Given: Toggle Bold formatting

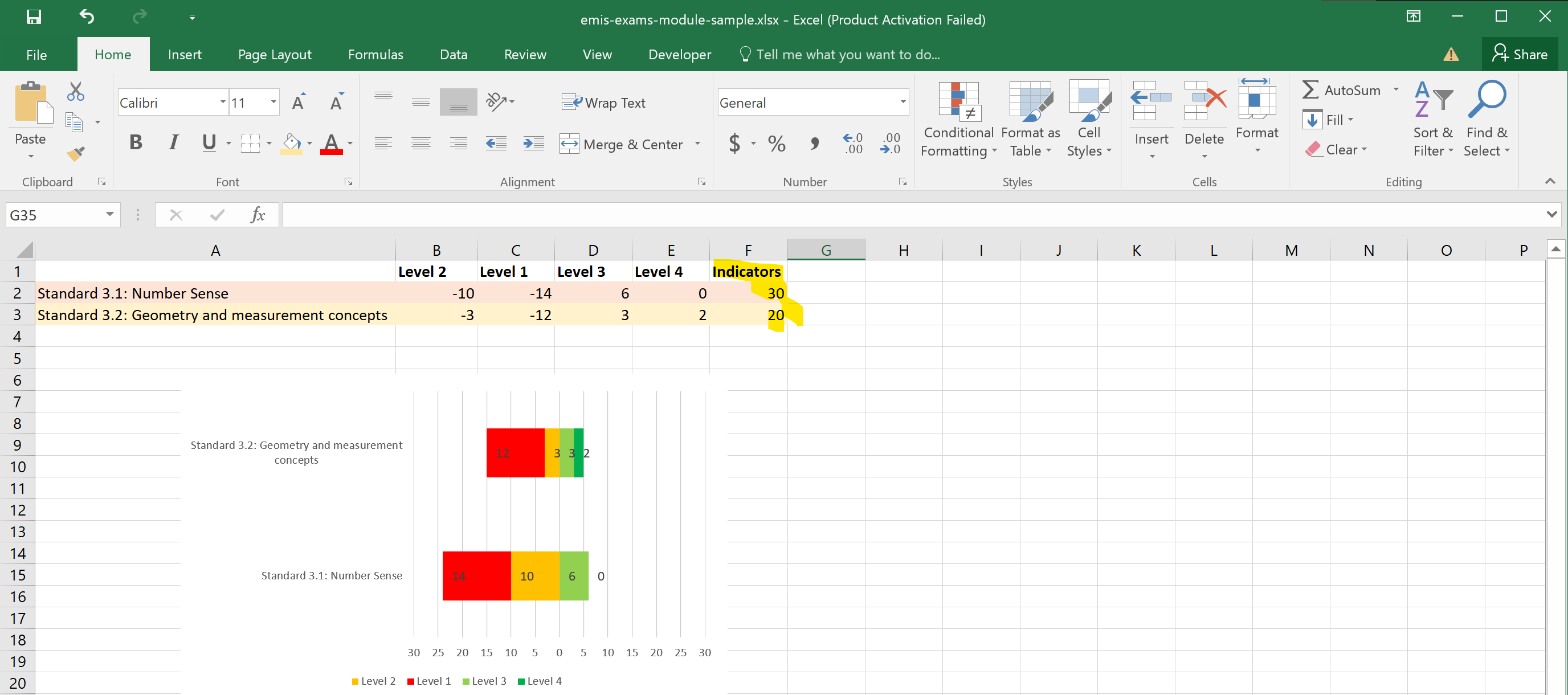Looking at the screenshot, I should [x=136, y=142].
